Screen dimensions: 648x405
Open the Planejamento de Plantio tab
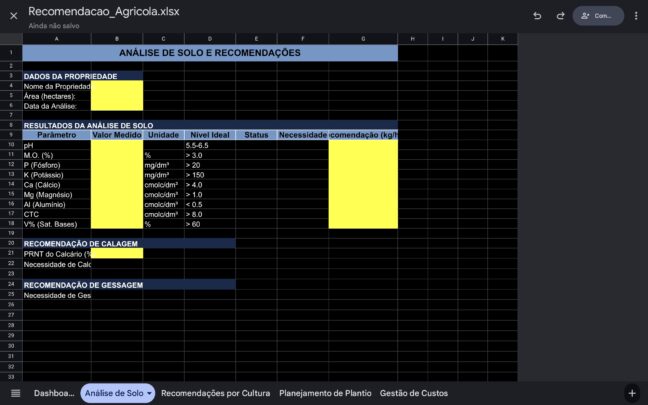[325, 393]
